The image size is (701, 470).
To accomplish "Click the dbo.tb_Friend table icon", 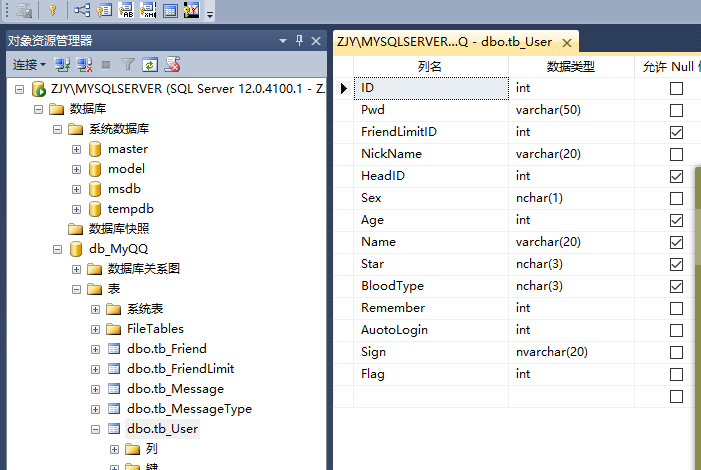I will pyautogui.click(x=114, y=349).
